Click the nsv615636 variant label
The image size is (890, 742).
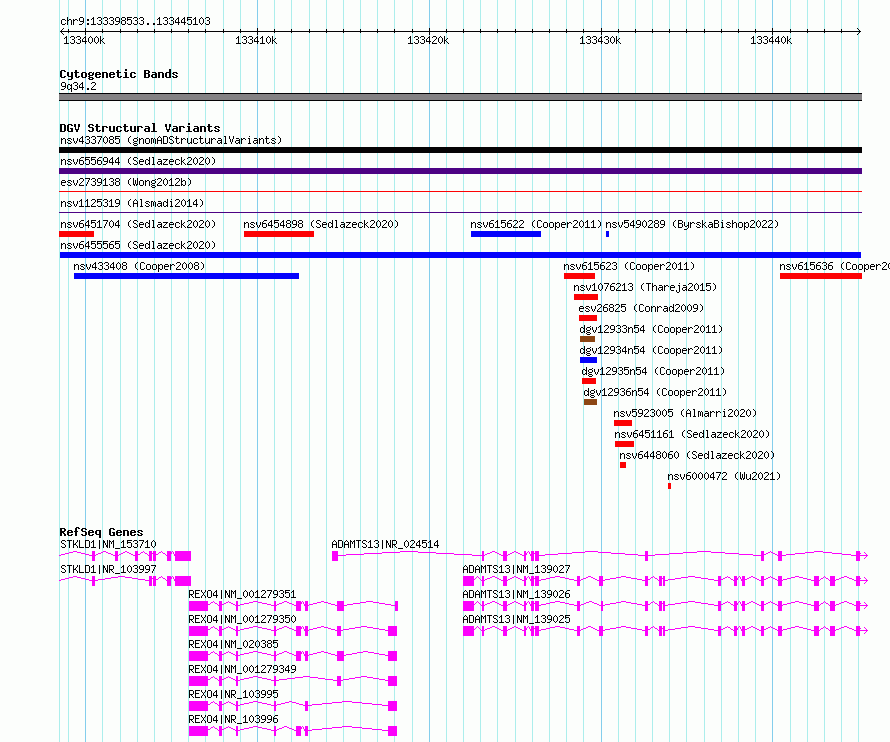(x=834, y=266)
